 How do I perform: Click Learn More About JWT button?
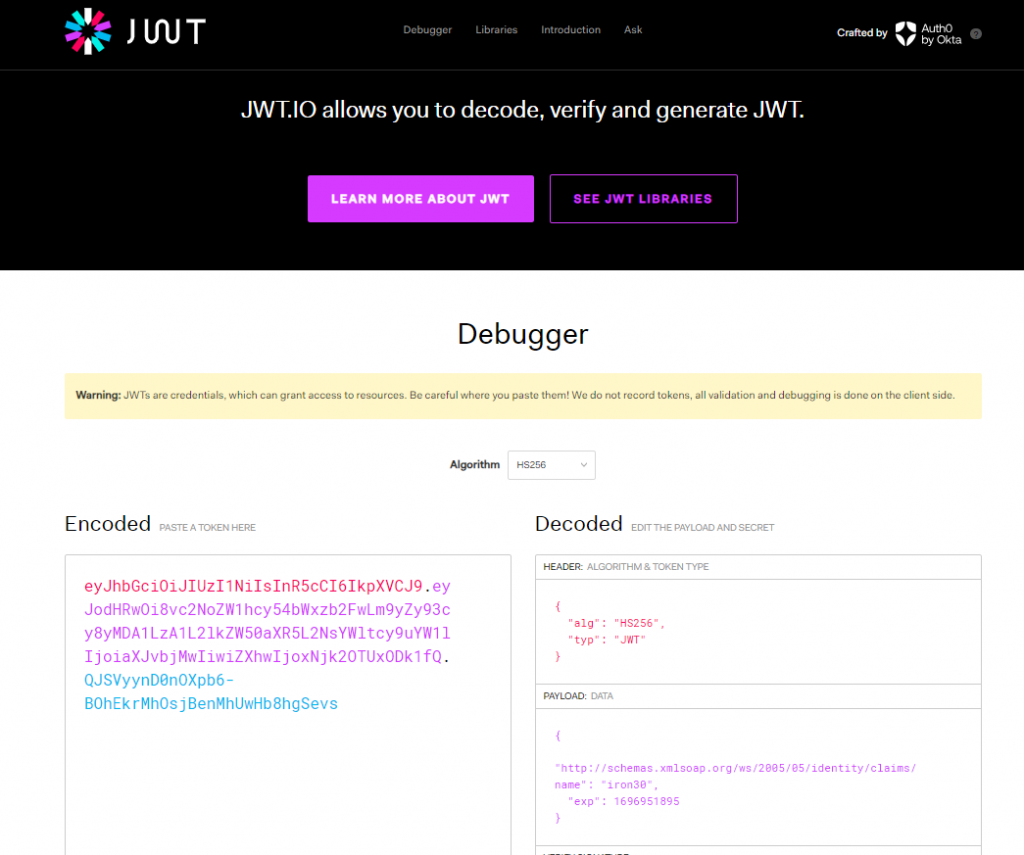421,199
